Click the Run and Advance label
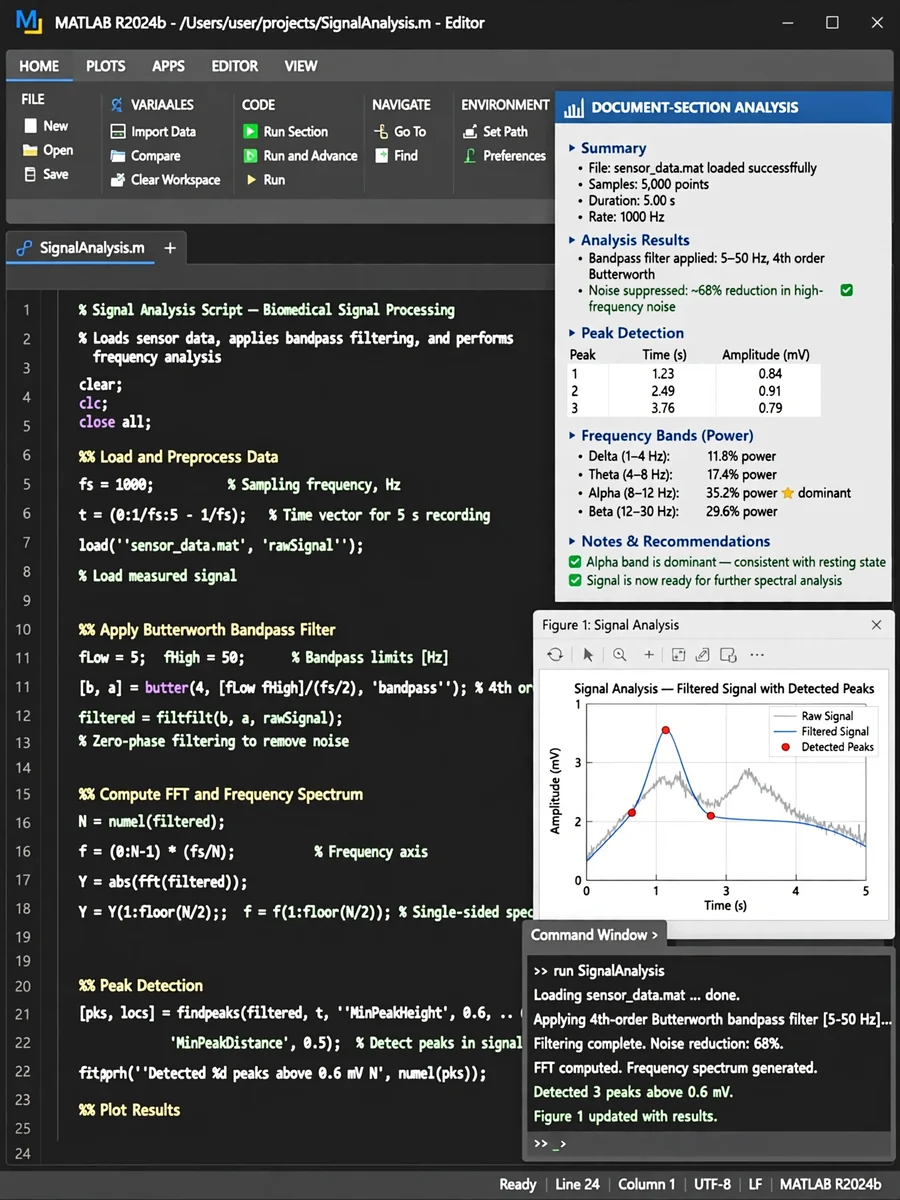 pos(310,156)
